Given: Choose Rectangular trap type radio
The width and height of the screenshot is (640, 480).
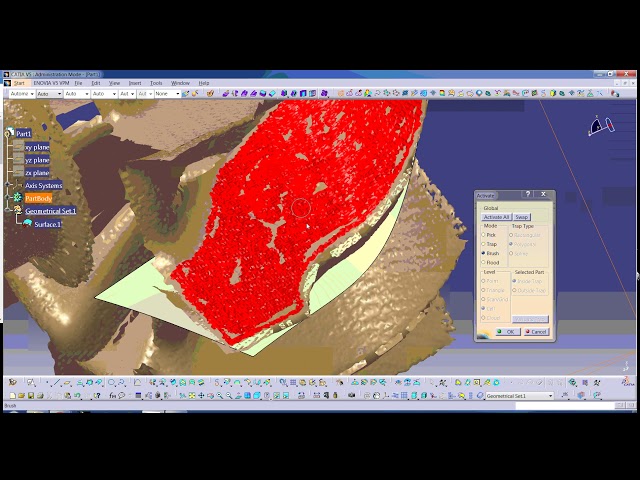Looking at the screenshot, I should click(x=511, y=235).
